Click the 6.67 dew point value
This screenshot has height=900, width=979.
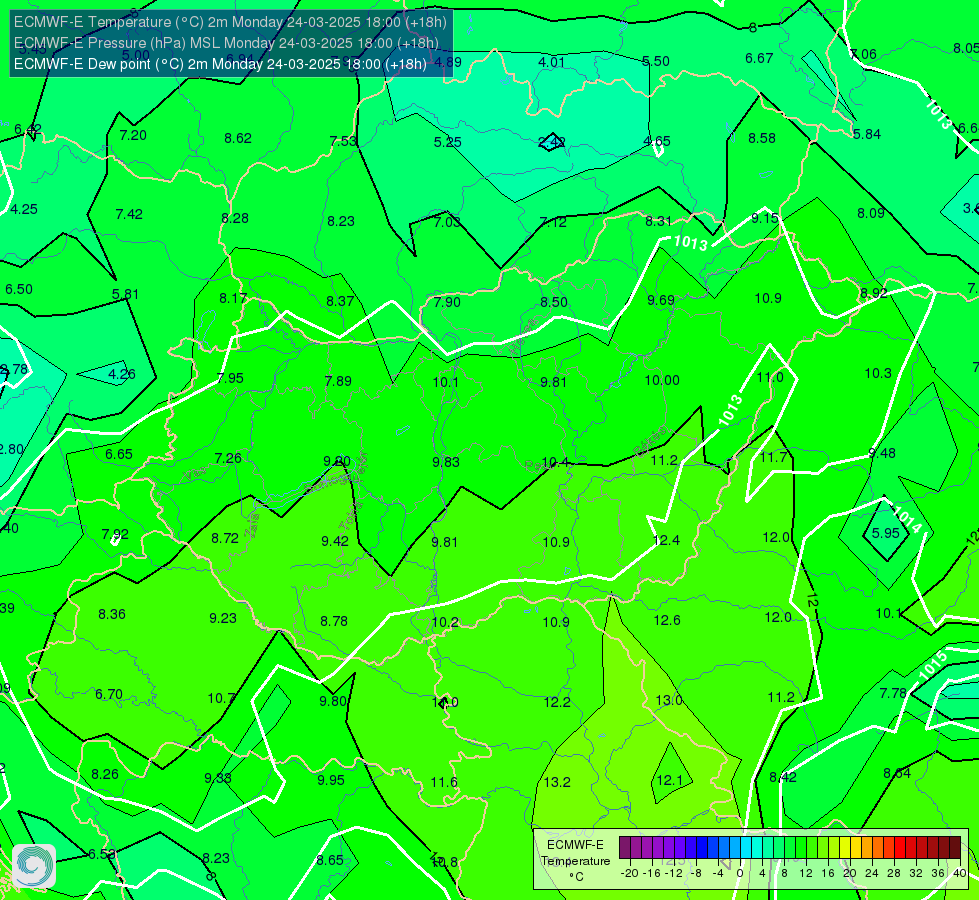(x=759, y=58)
